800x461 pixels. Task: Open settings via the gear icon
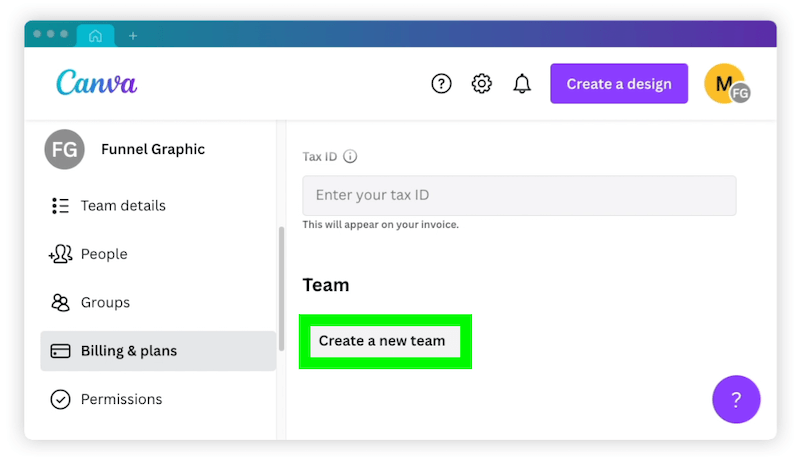[x=481, y=84]
